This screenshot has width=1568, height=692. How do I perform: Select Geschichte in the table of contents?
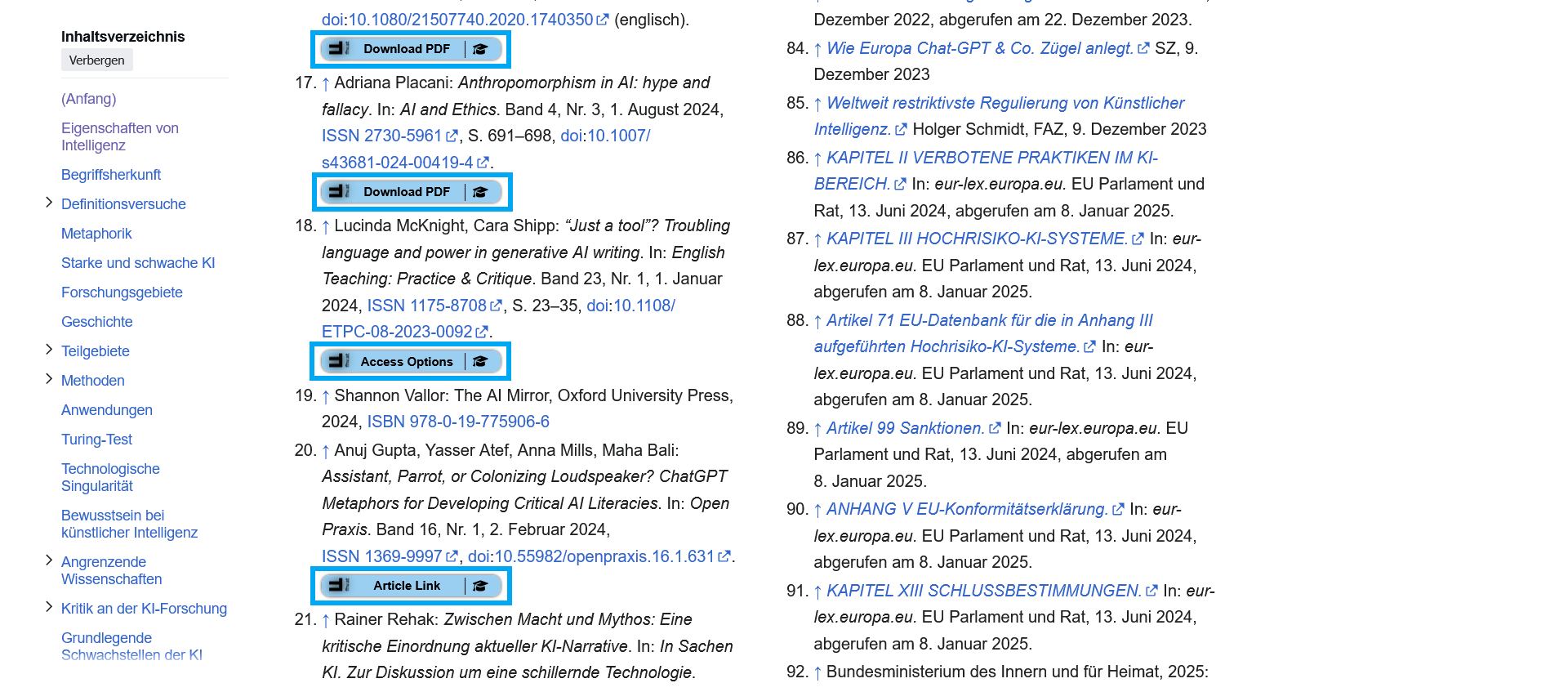pos(96,322)
